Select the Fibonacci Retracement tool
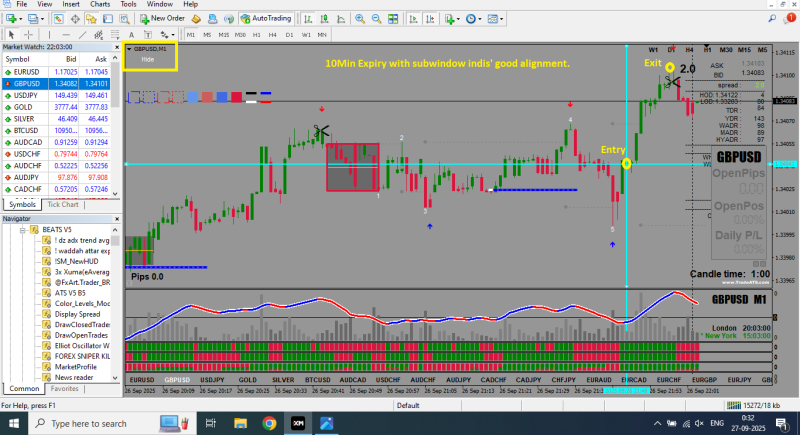 pyautogui.click(x=115, y=35)
